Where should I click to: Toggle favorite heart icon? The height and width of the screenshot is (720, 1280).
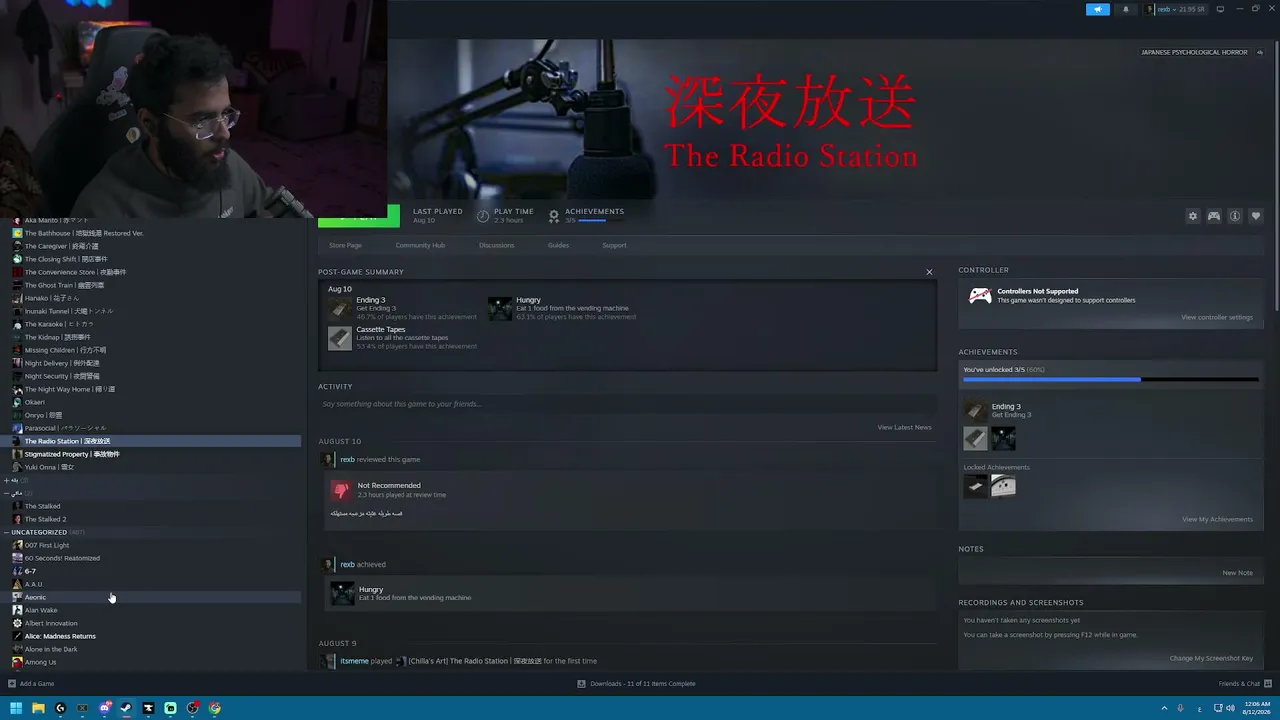pyautogui.click(x=1256, y=216)
